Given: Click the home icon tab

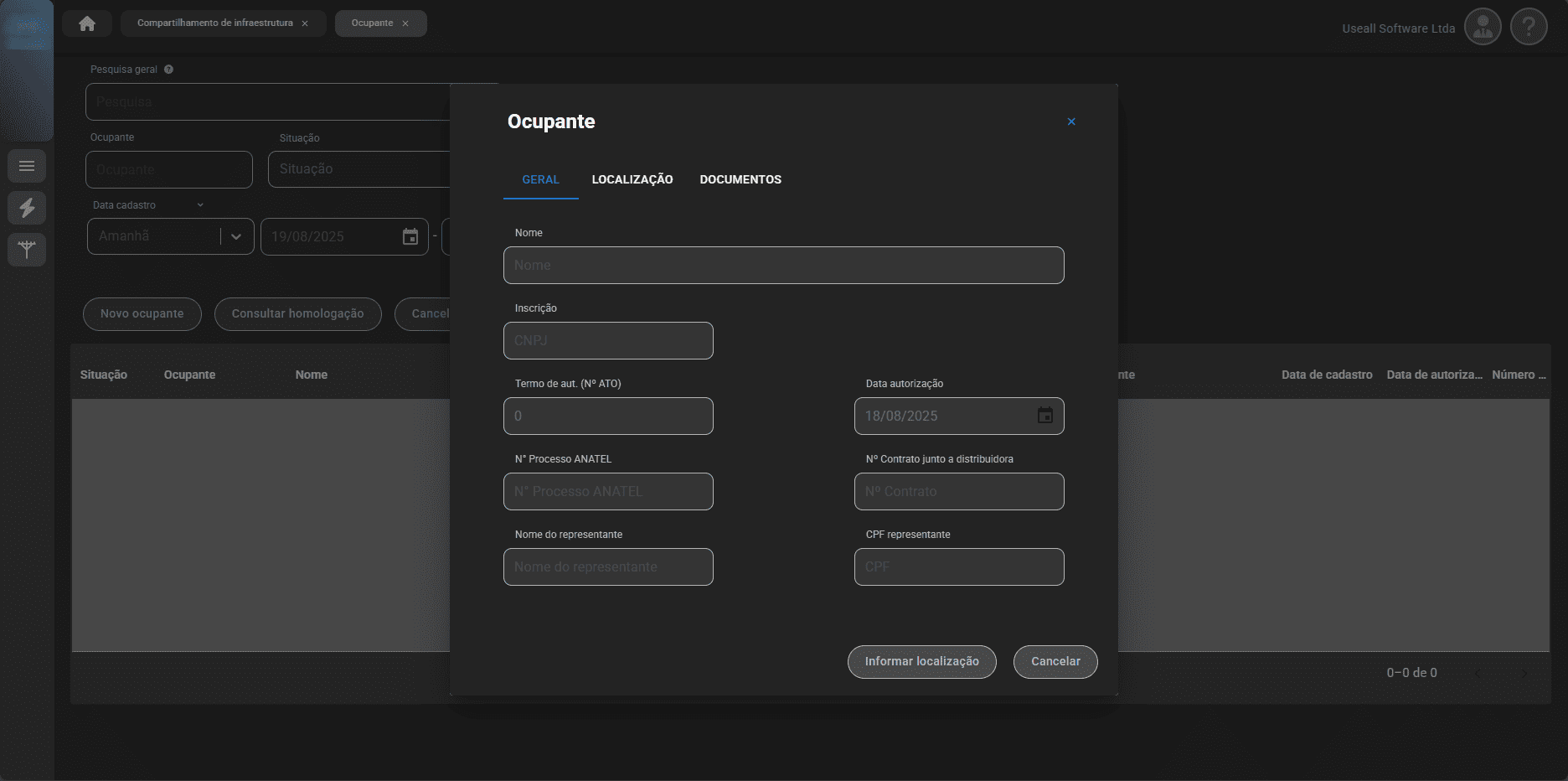Looking at the screenshot, I should (87, 23).
